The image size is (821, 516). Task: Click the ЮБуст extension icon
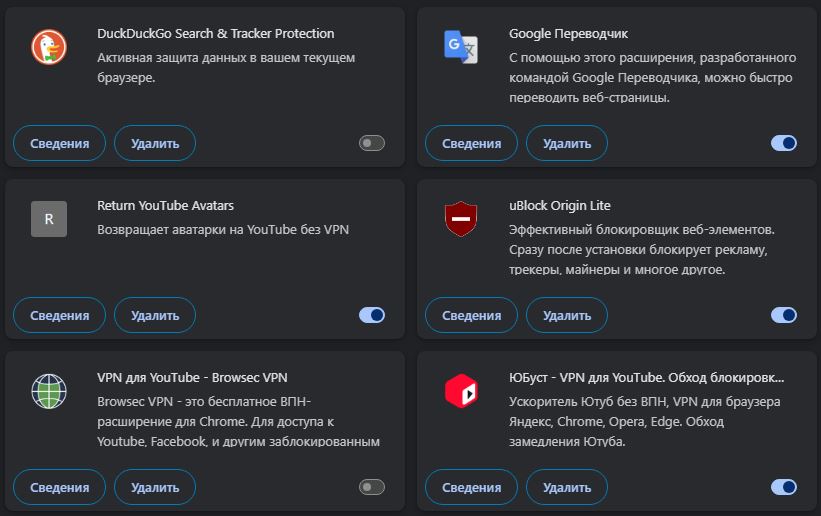coord(460,390)
